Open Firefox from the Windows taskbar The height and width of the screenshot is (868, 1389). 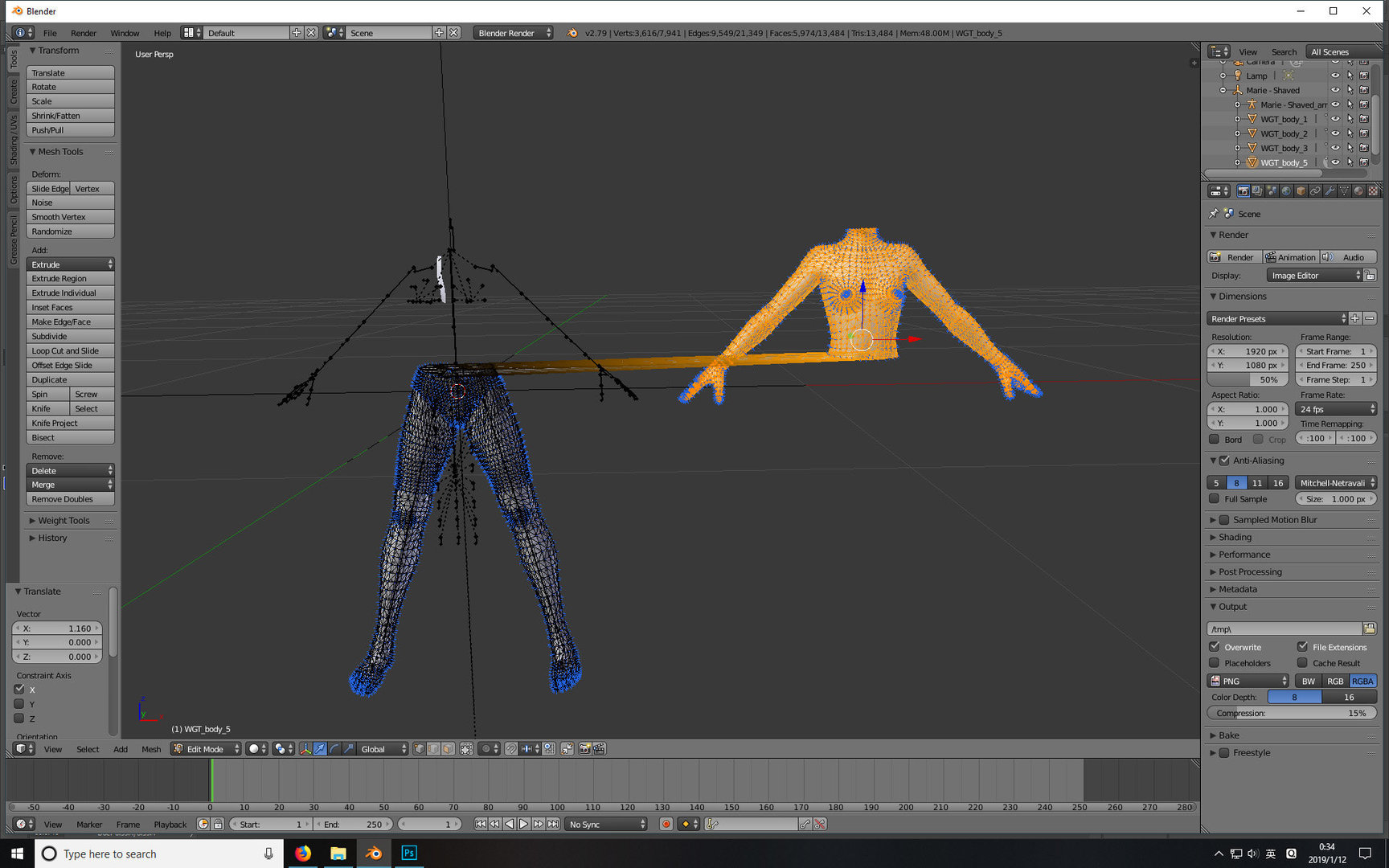(x=303, y=854)
